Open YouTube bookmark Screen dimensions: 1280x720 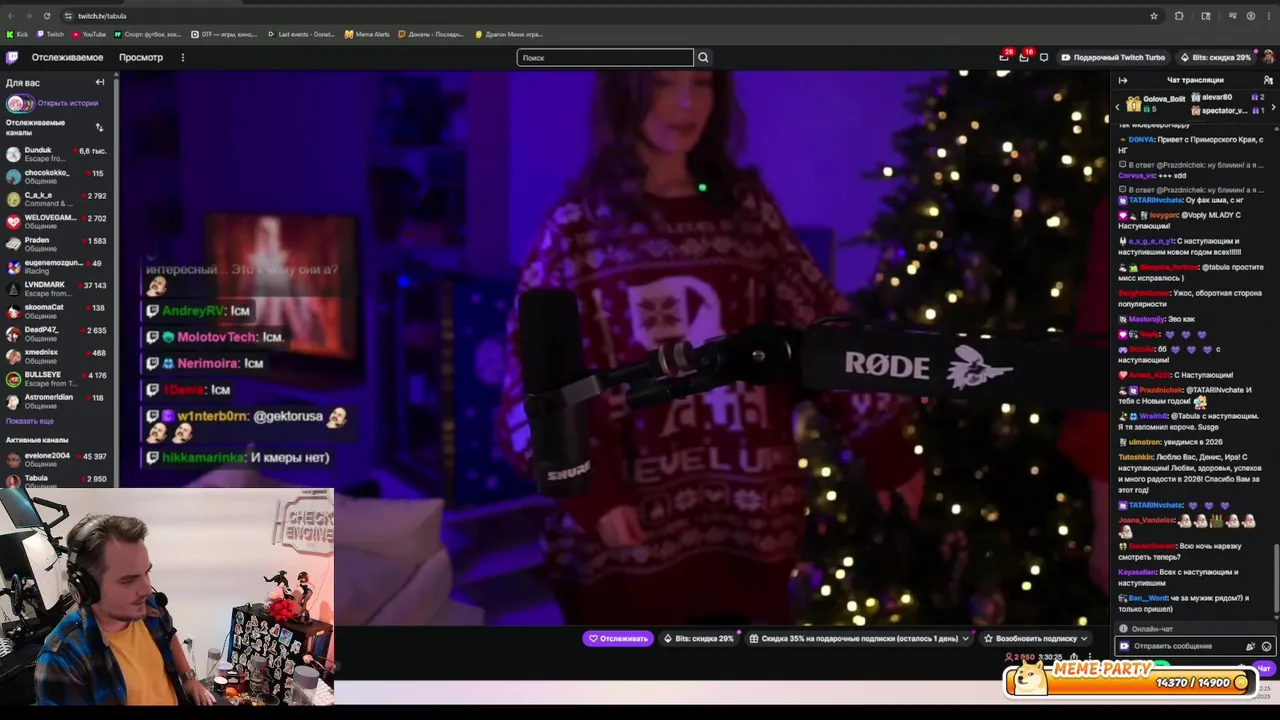point(89,34)
